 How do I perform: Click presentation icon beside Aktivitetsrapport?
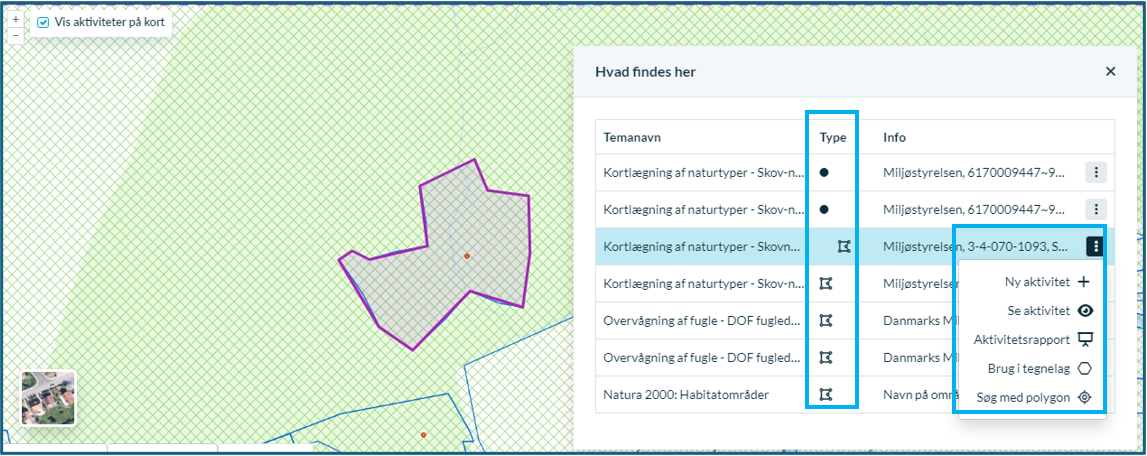click(x=1085, y=340)
